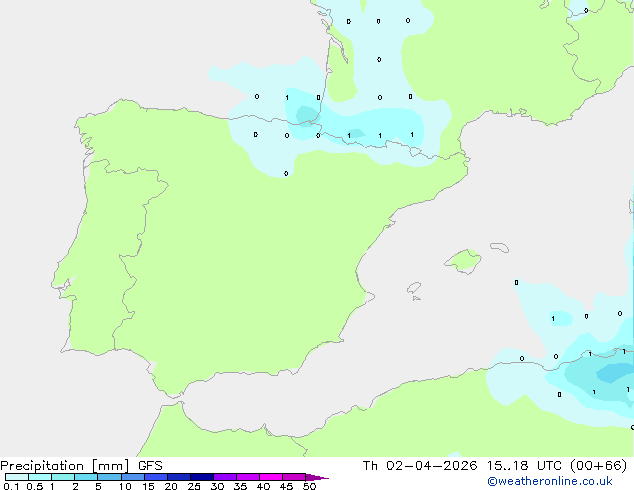Click the '(00+66)' forecast offset text
Viewport: 634px width, 490px height.
(598, 466)
